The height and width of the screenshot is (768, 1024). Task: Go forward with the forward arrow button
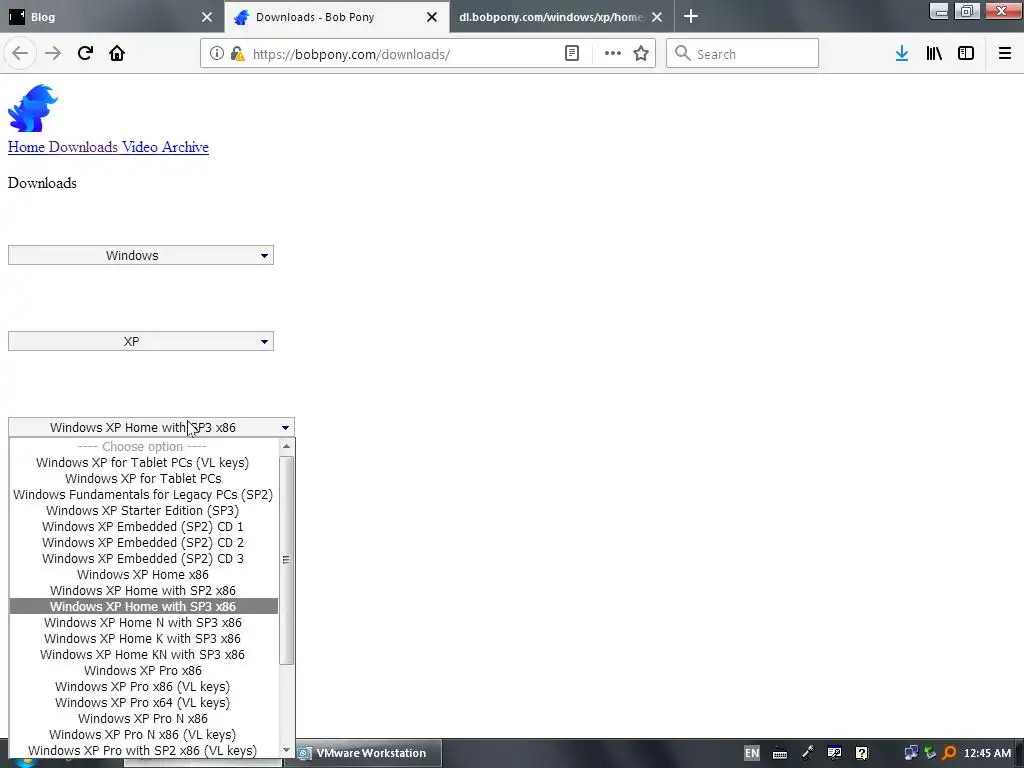coord(53,54)
